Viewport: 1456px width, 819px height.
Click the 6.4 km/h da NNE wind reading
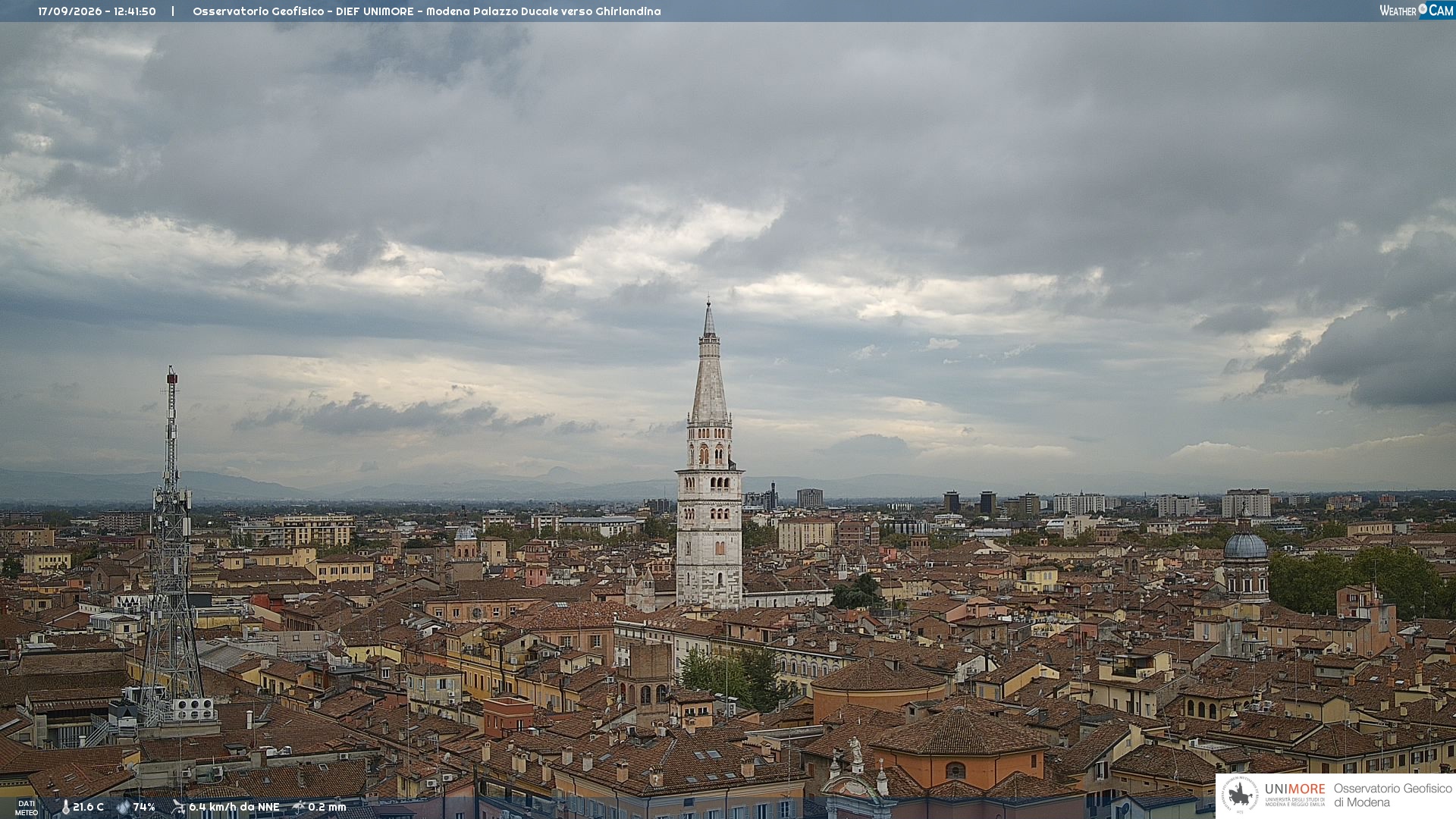pos(234,807)
